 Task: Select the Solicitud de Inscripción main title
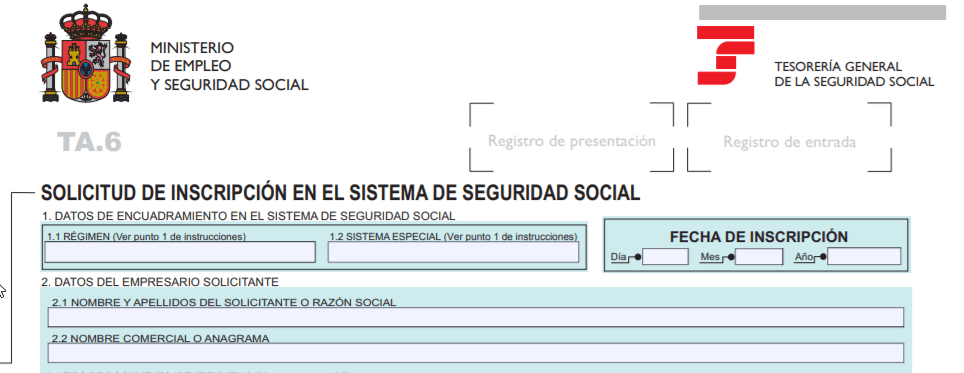(x=341, y=193)
